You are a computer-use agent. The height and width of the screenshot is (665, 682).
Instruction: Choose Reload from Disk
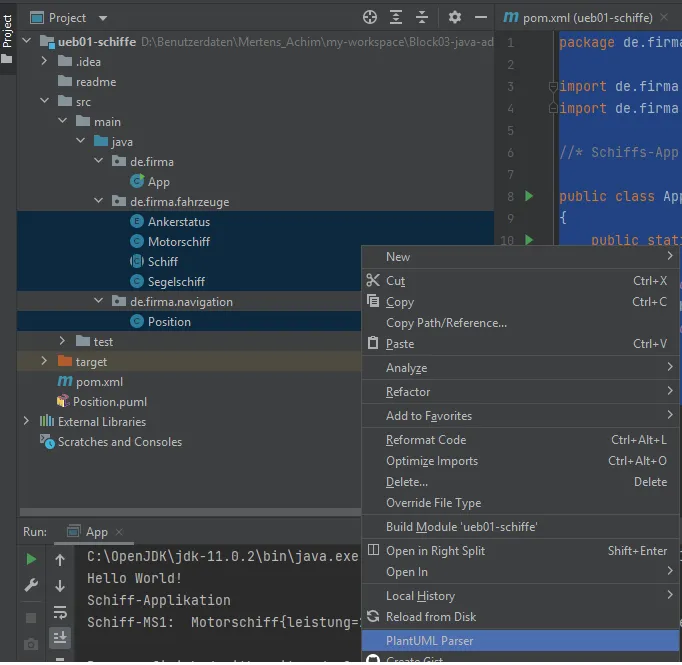point(520,617)
